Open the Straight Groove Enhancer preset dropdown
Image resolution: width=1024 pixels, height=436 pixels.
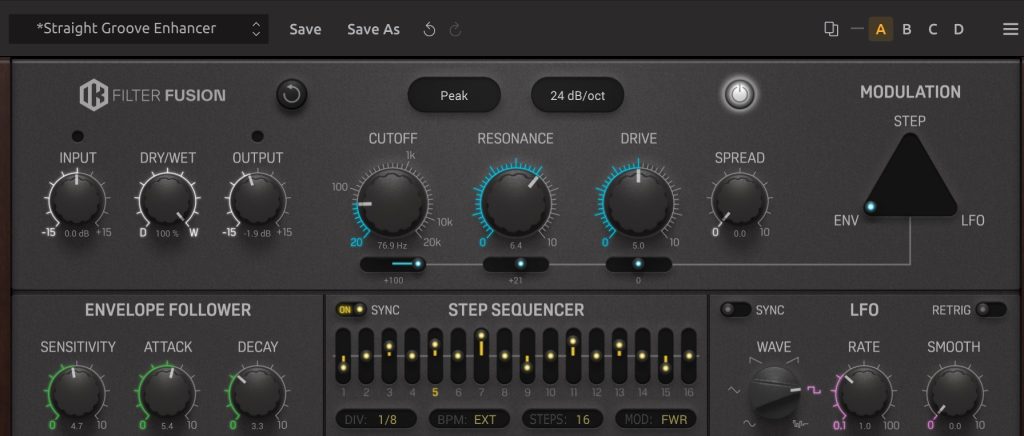(x=138, y=29)
